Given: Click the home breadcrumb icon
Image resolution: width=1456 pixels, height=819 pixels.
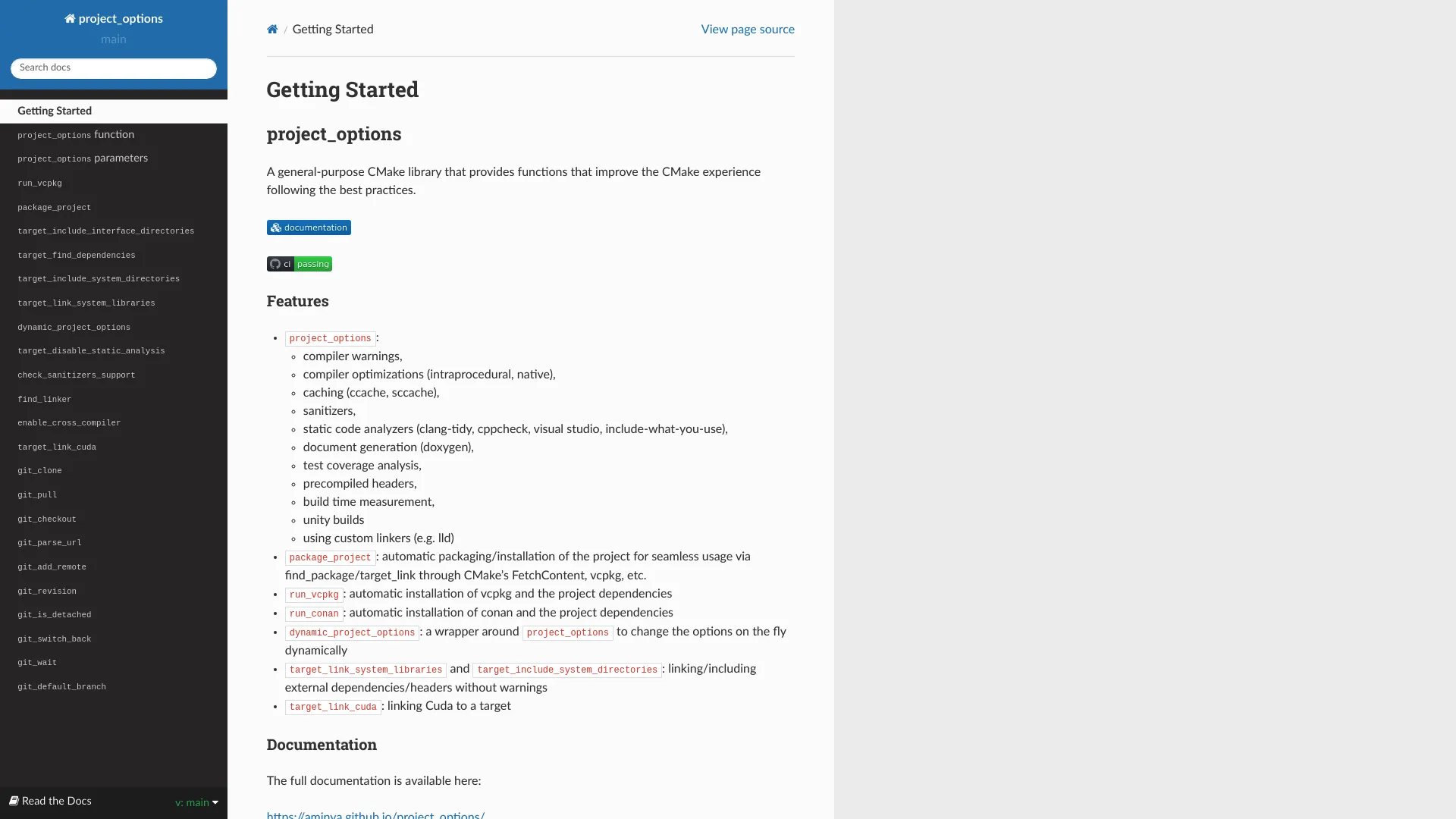Looking at the screenshot, I should (272, 29).
